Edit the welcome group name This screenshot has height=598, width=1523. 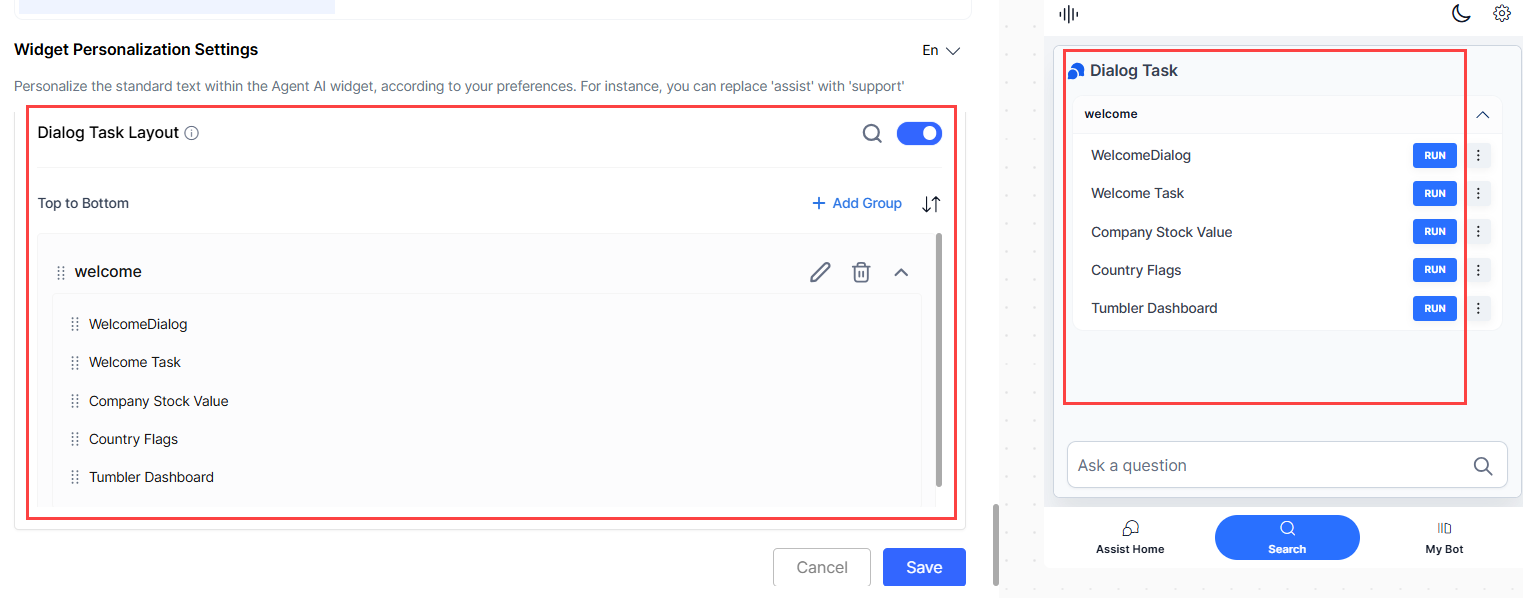(820, 272)
